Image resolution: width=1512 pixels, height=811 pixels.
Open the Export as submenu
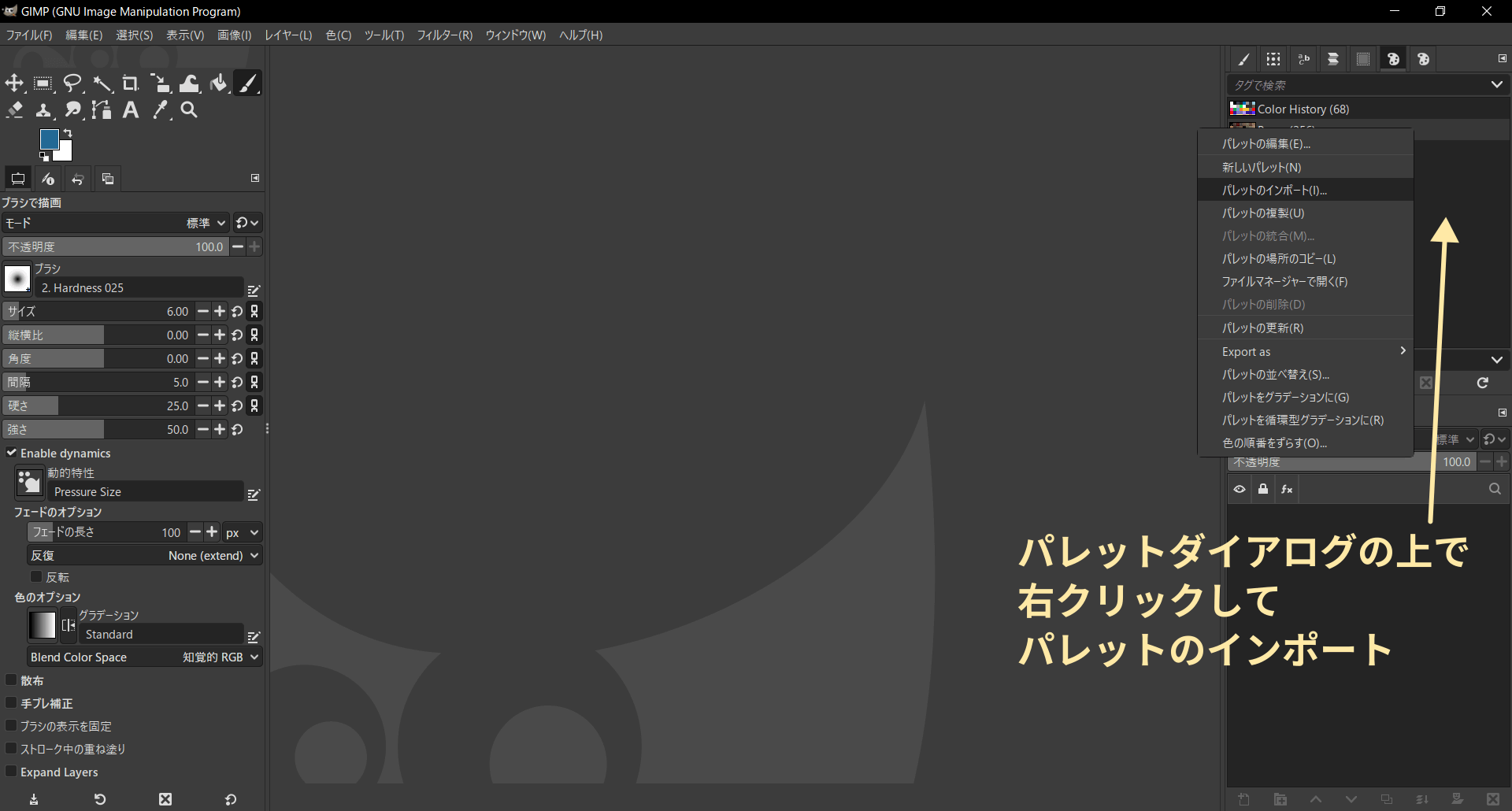pos(1306,351)
